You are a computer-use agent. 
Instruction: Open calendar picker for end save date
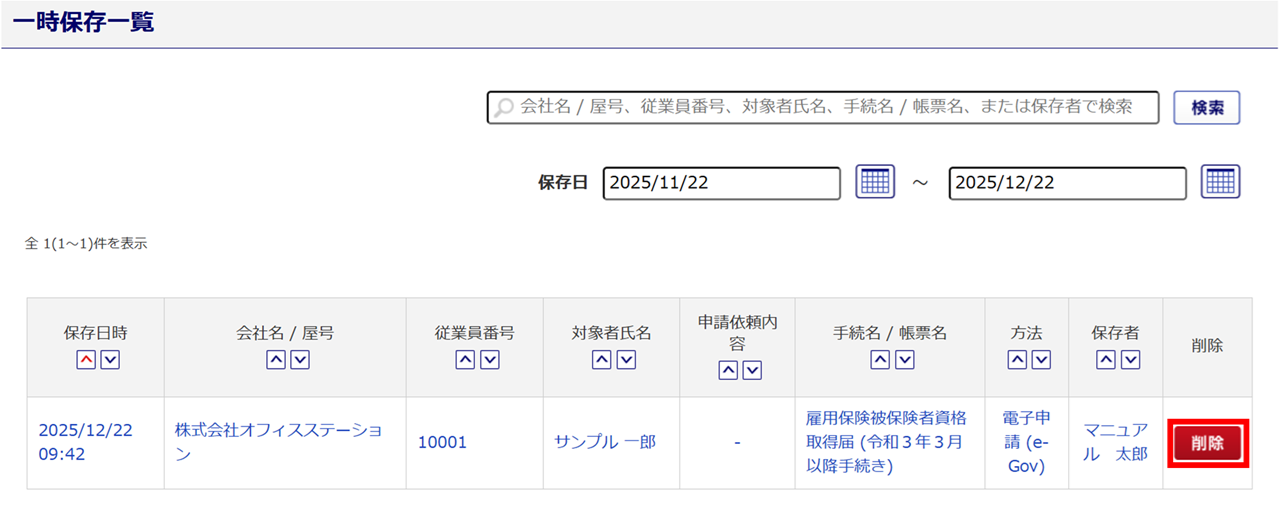coord(1221,182)
